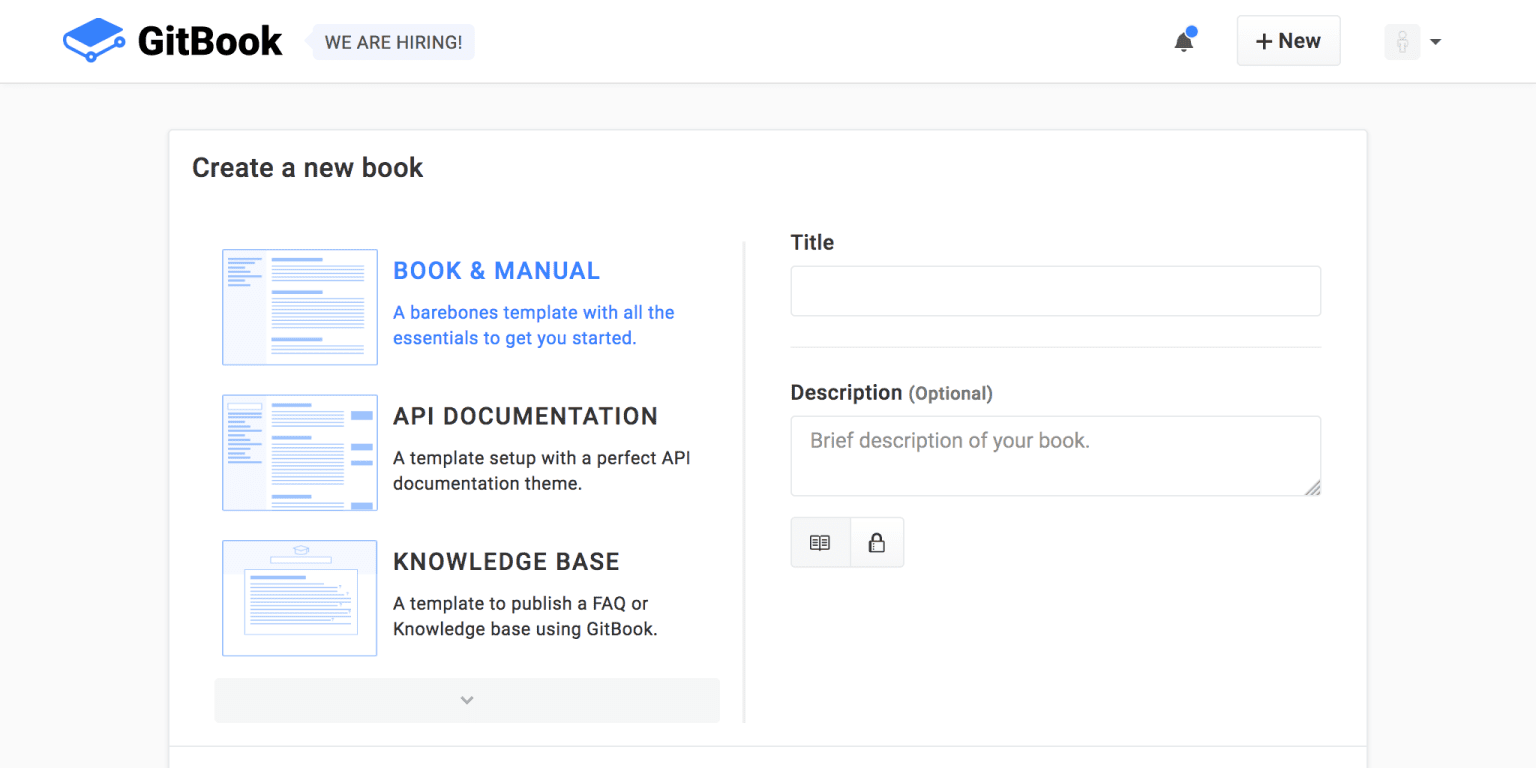The image size is (1536, 768).
Task: Select the open book public visibility icon
Action: (x=820, y=542)
